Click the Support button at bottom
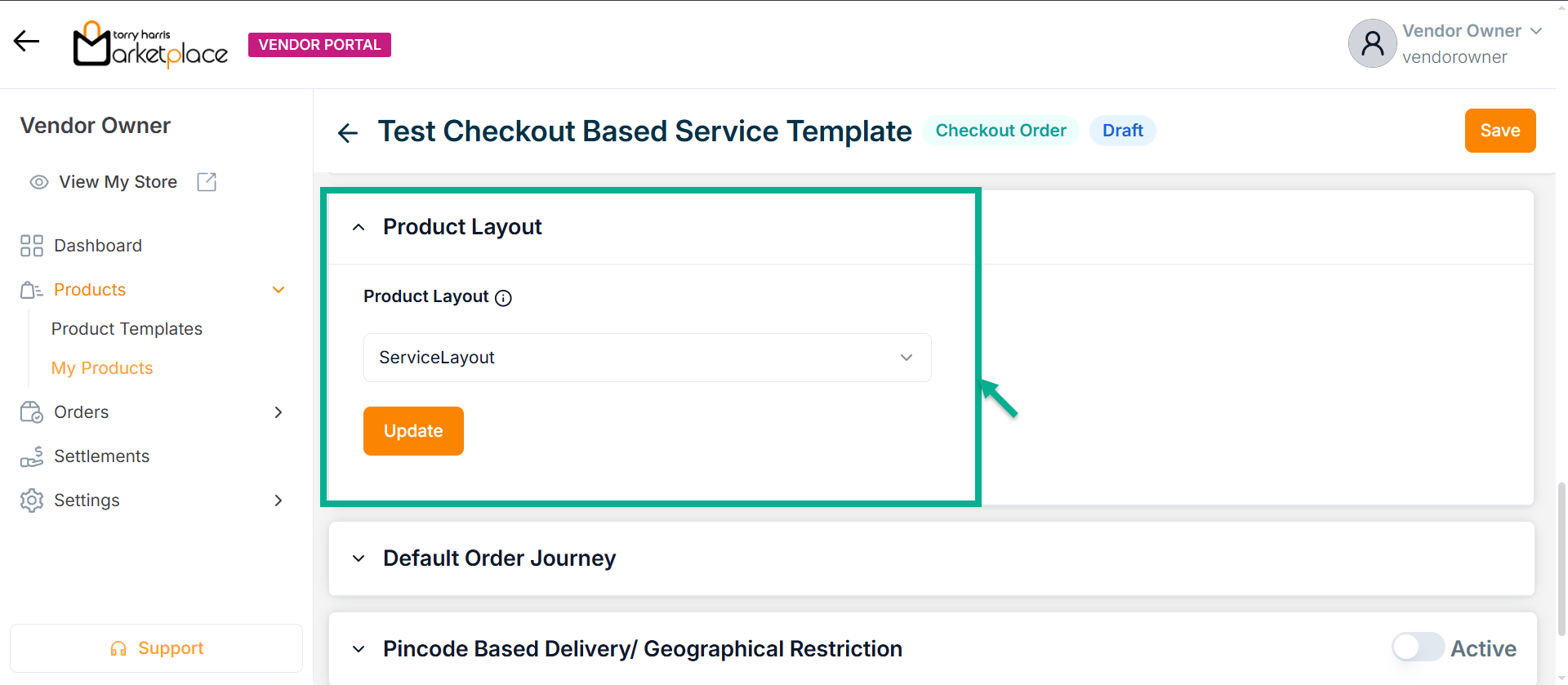Screen dimensions: 1568x685 pos(156,648)
